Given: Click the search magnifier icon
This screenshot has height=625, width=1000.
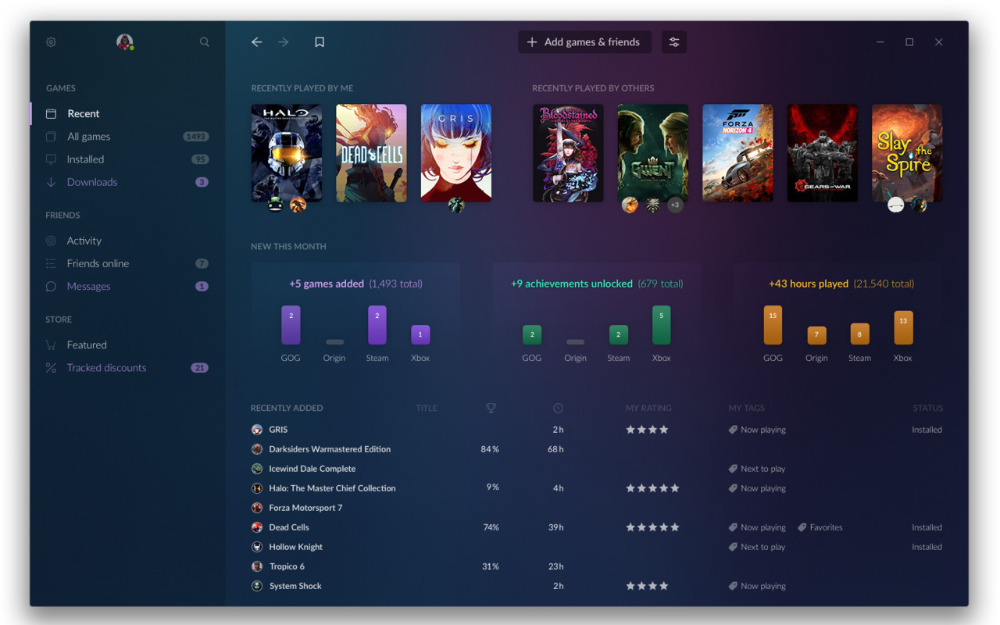Looking at the screenshot, I should (x=204, y=42).
